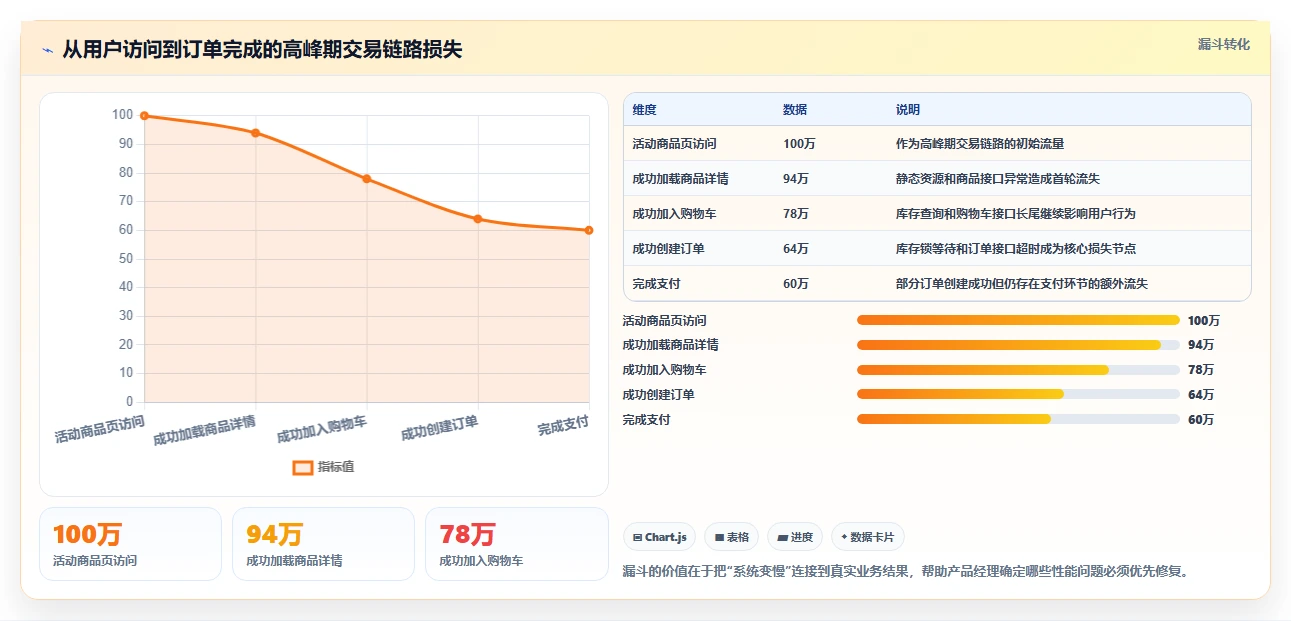Screen dimensions: 1291x621
Task: Click the 完成支付 progress bar
Action: pyautogui.click(x=1018, y=419)
